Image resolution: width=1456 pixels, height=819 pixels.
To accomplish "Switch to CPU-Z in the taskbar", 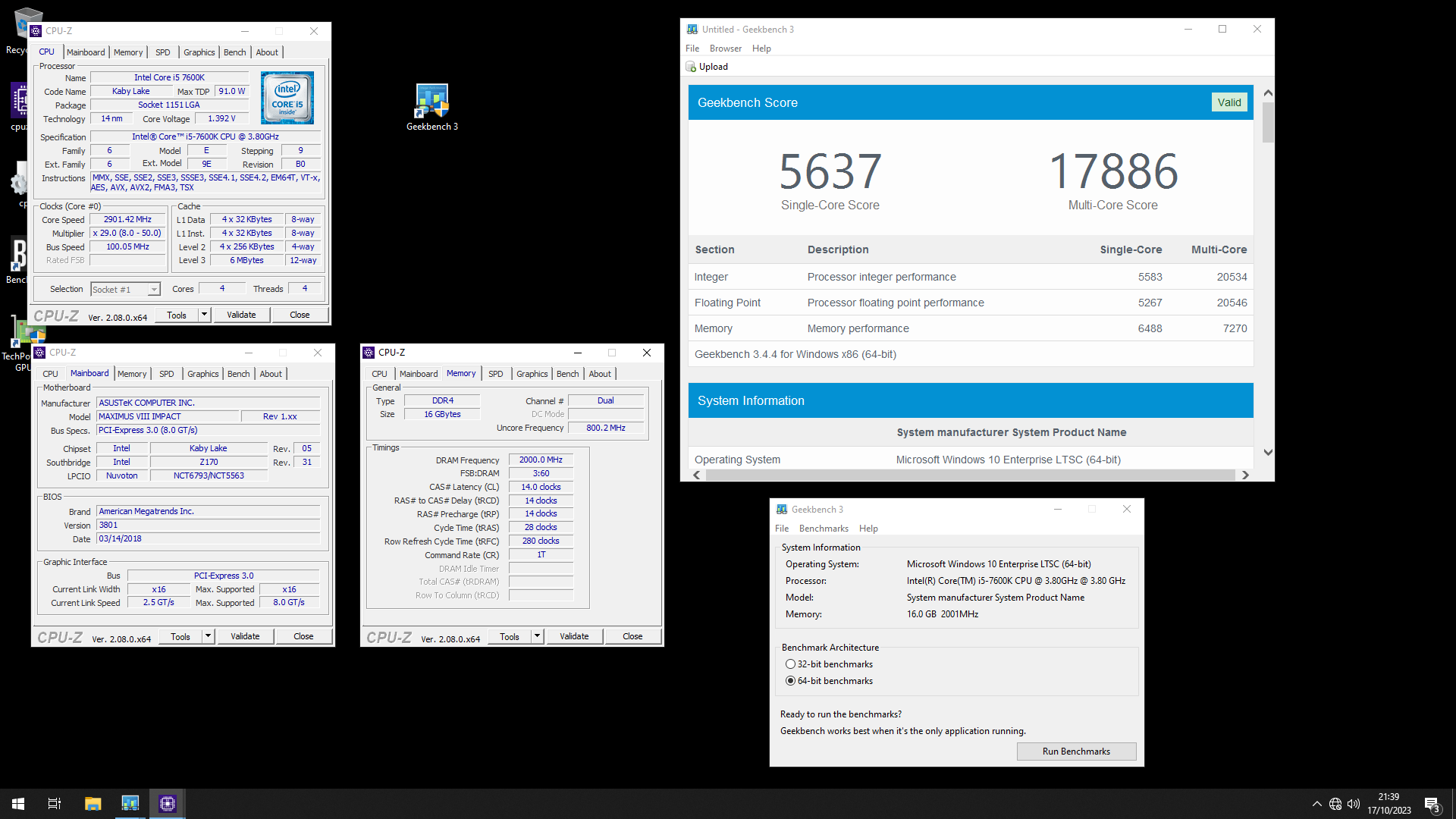I will (168, 804).
